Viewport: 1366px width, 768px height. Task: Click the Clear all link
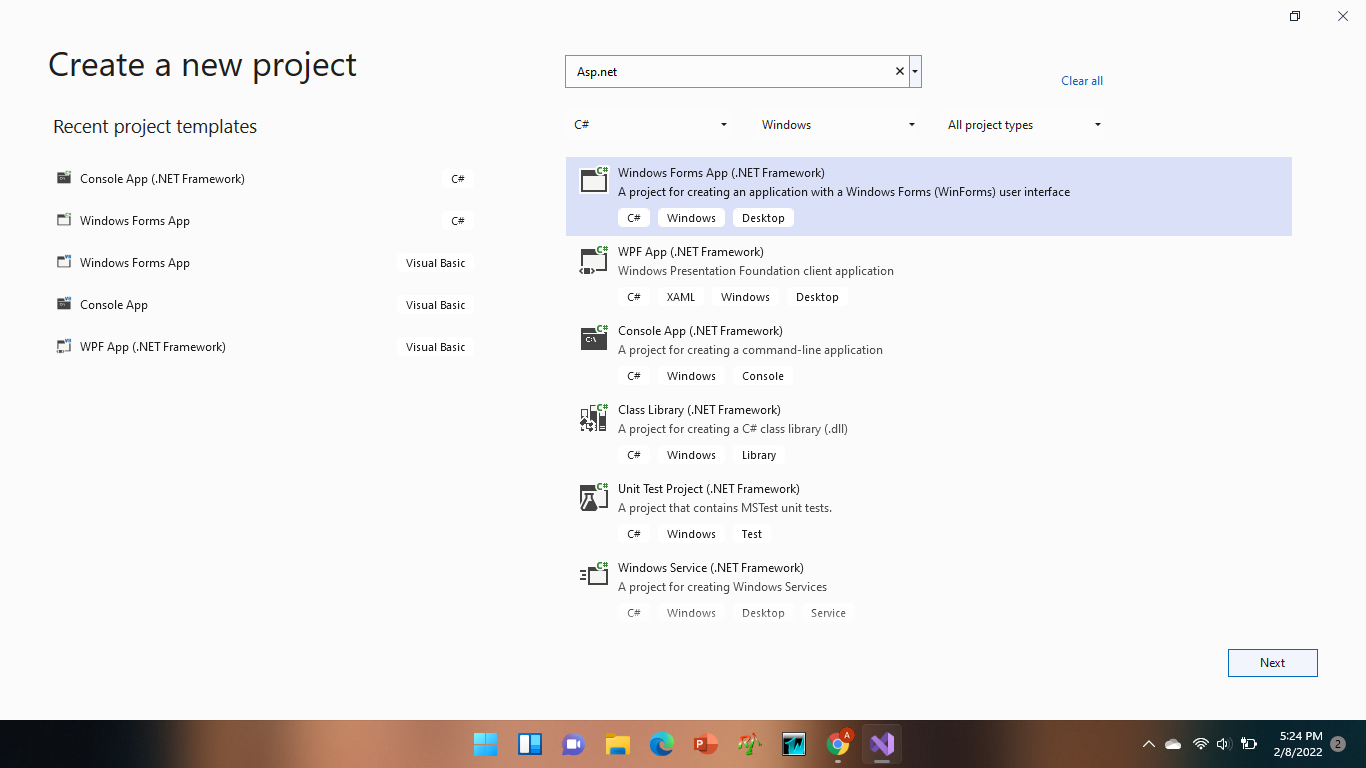pyautogui.click(x=1082, y=81)
